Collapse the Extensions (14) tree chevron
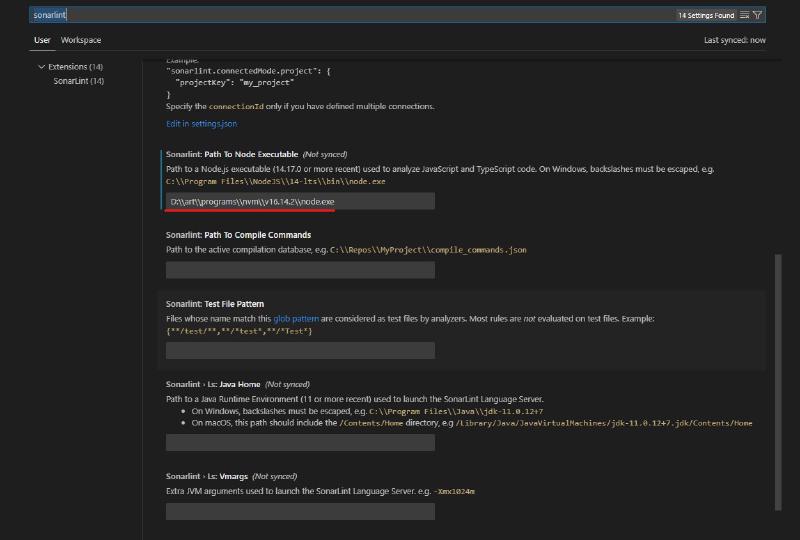The image size is (800, 540). (41, 67)
